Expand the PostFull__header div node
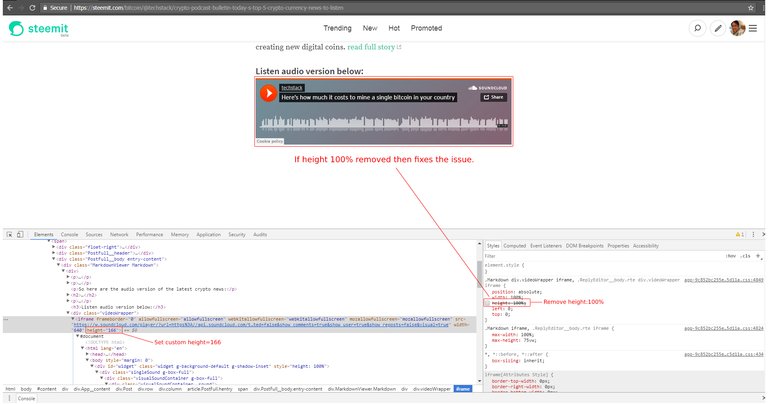 click(56, 254)
